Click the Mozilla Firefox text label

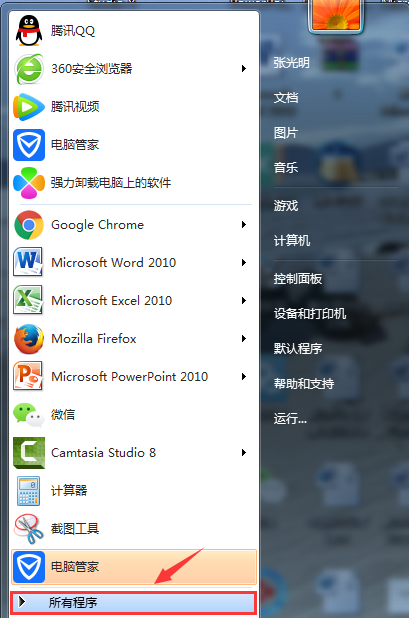pyautogui.click(x=94, y=339)
